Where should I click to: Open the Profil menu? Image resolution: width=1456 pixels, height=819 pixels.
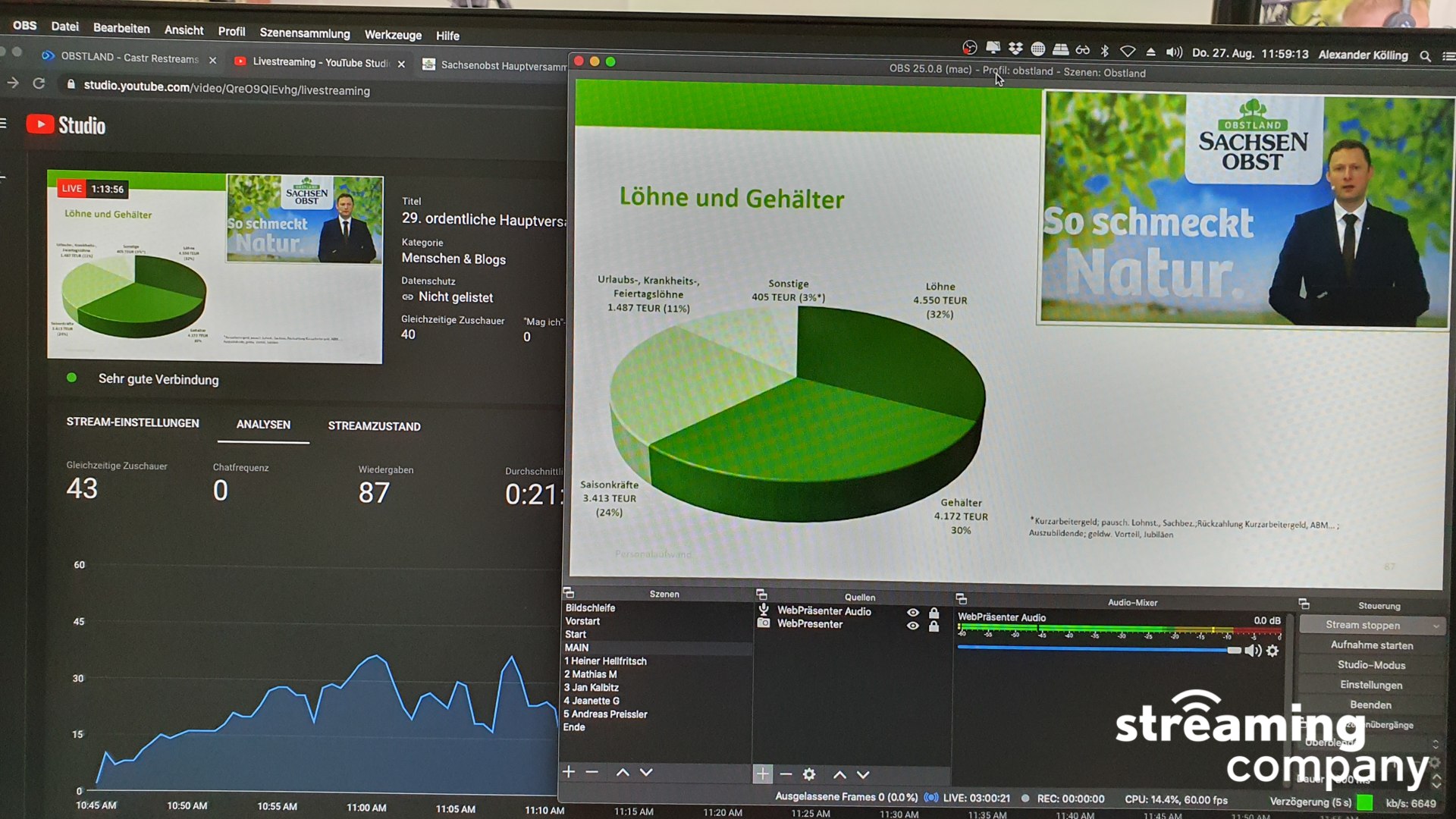(x=231, y=31)
